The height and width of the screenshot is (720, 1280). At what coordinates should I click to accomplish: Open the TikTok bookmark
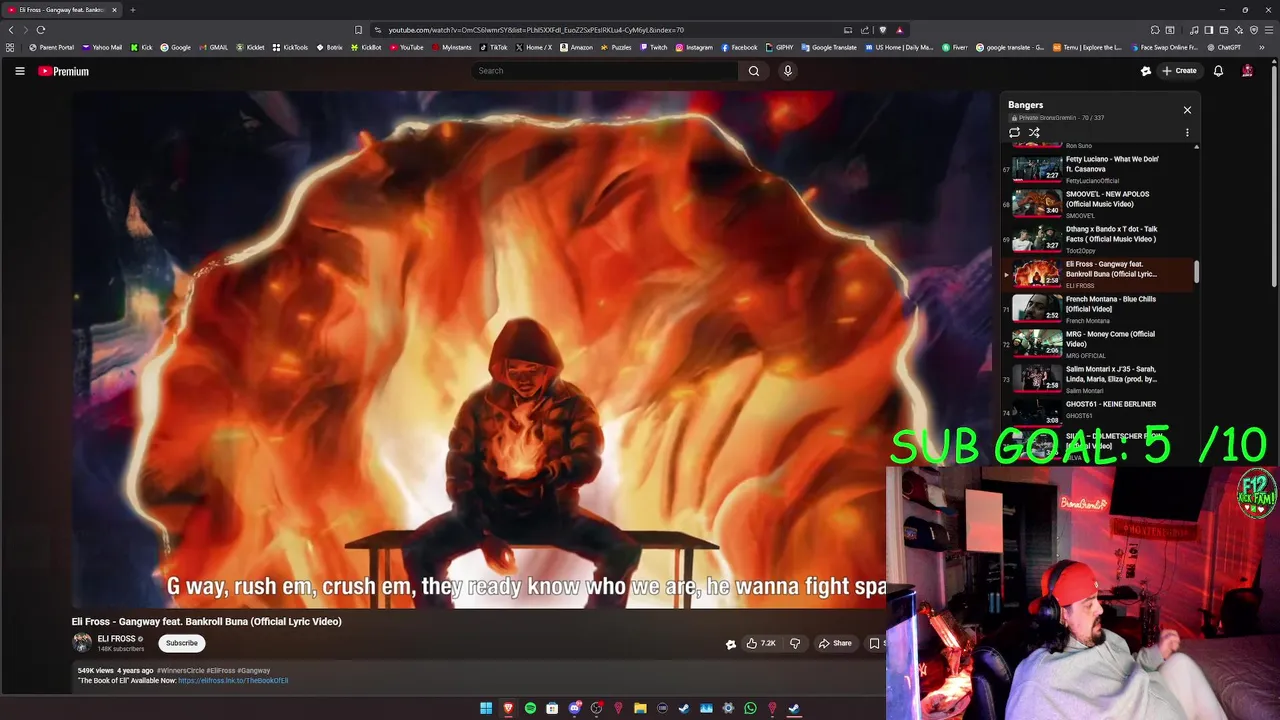493,47
